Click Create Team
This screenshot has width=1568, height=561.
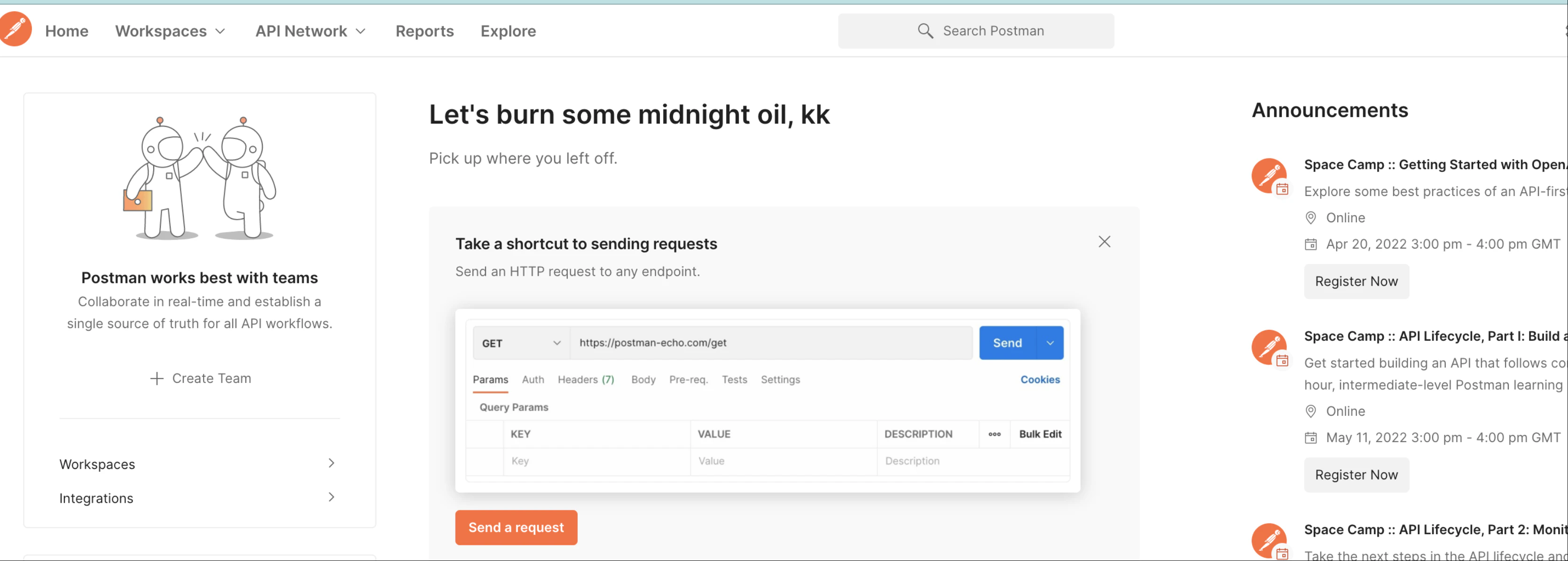(200, 378)
